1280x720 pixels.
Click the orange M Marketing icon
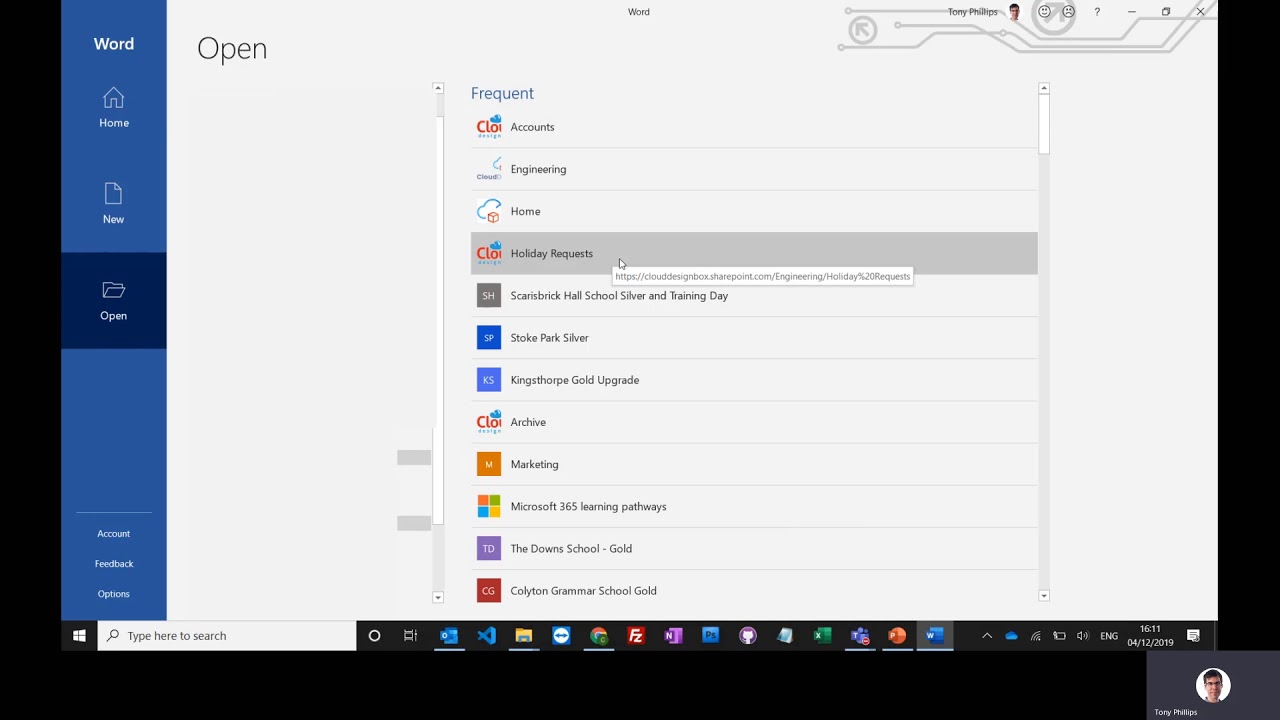488,464
